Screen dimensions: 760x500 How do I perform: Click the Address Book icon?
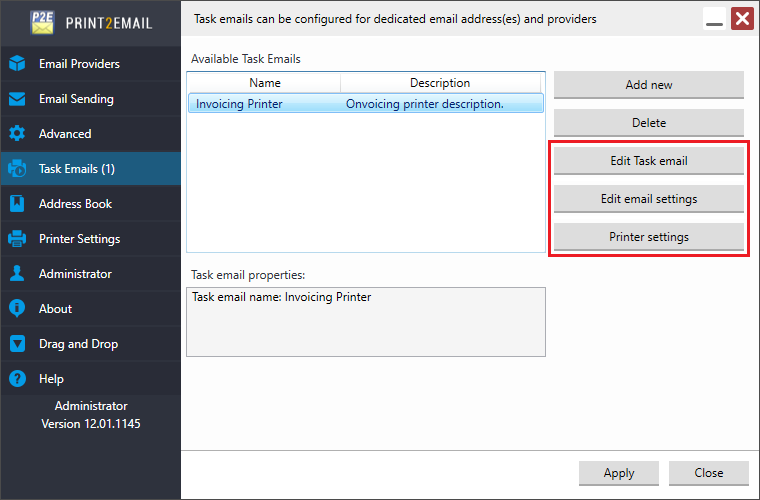[x=17, y=204]
